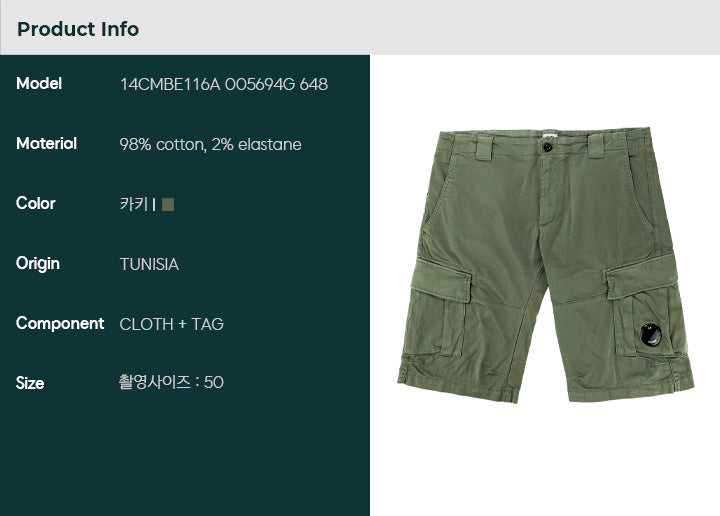Select the 촬영사이즈 : 50 size value
720x516 pixels.
171,382
